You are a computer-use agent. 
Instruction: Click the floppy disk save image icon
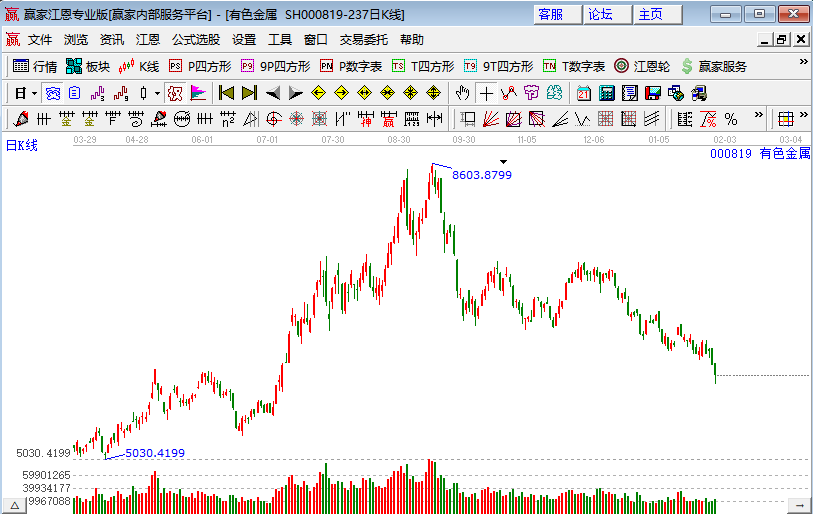click(x=653, y=93)
